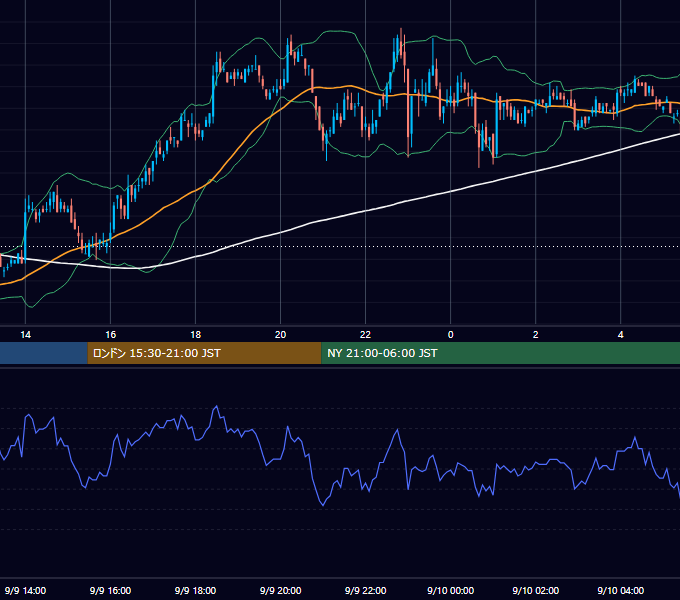Click the 9/9 22:00 oscillator time label

(x=366, y=590)
